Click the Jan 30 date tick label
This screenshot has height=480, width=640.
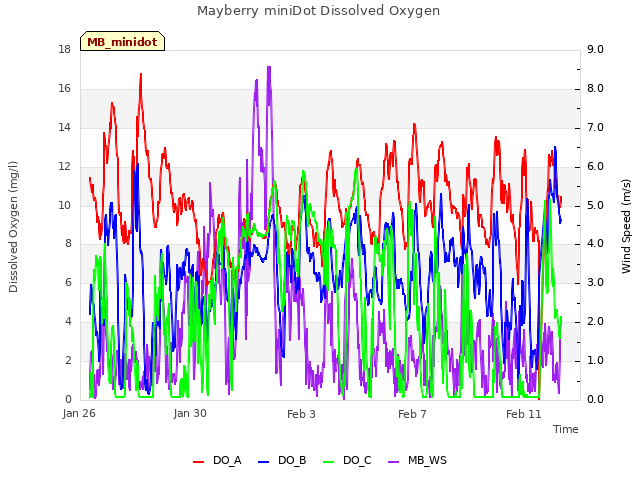coord(190,414)
